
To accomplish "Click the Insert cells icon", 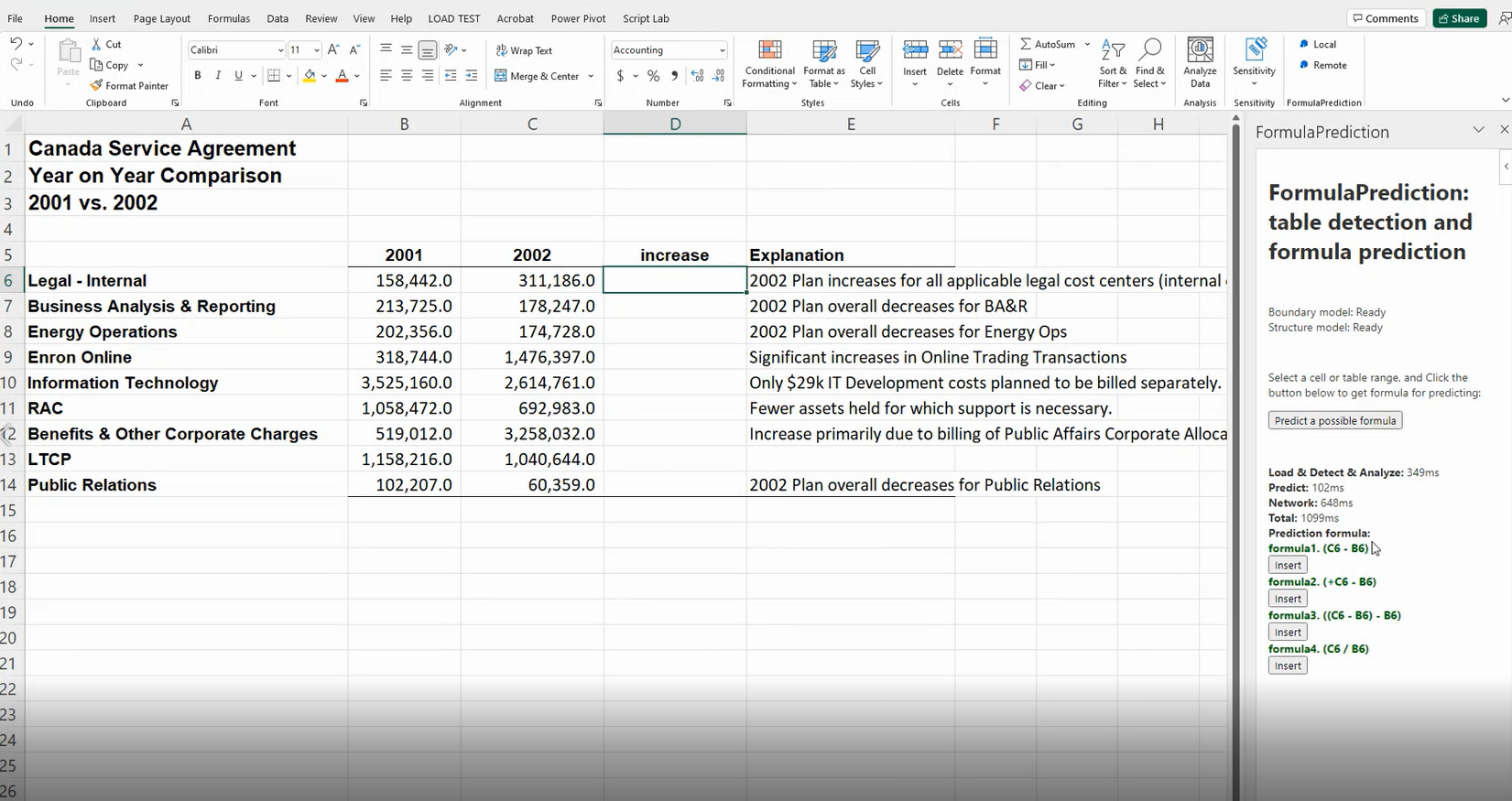I will (915, 50).
